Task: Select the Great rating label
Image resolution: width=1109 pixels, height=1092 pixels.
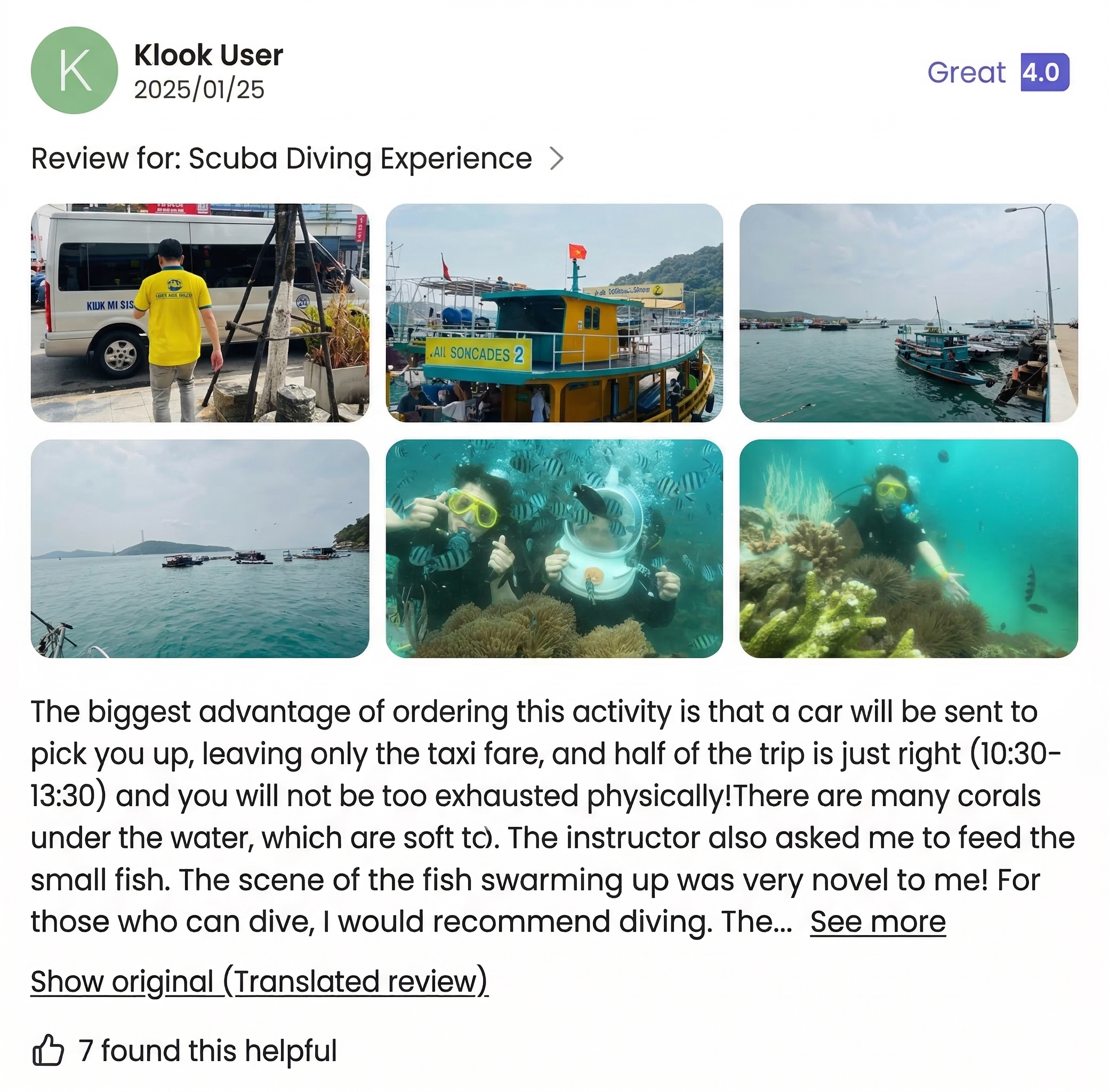Action: click(966, 73)
